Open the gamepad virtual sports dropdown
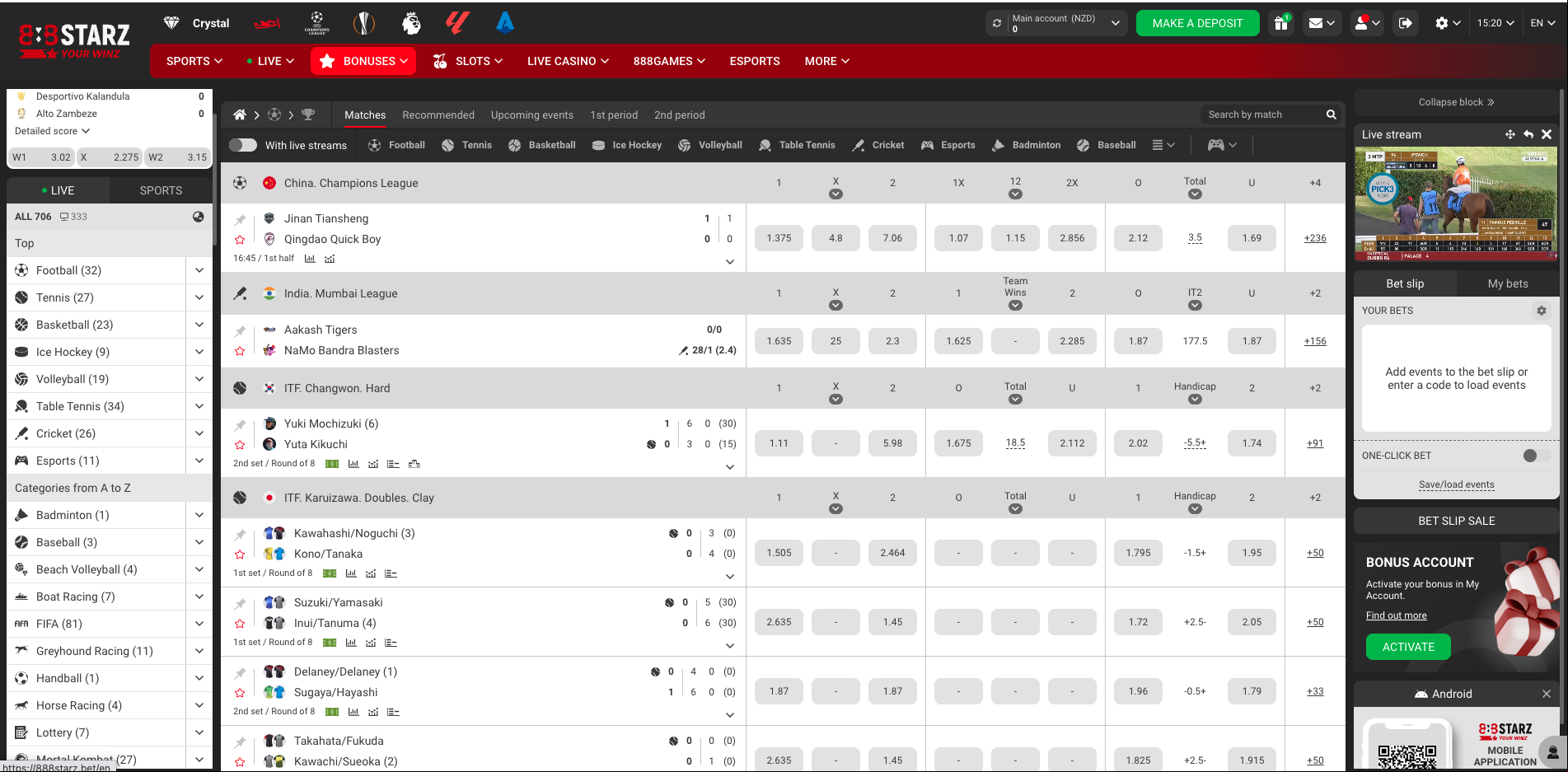 coord(1222,145)
